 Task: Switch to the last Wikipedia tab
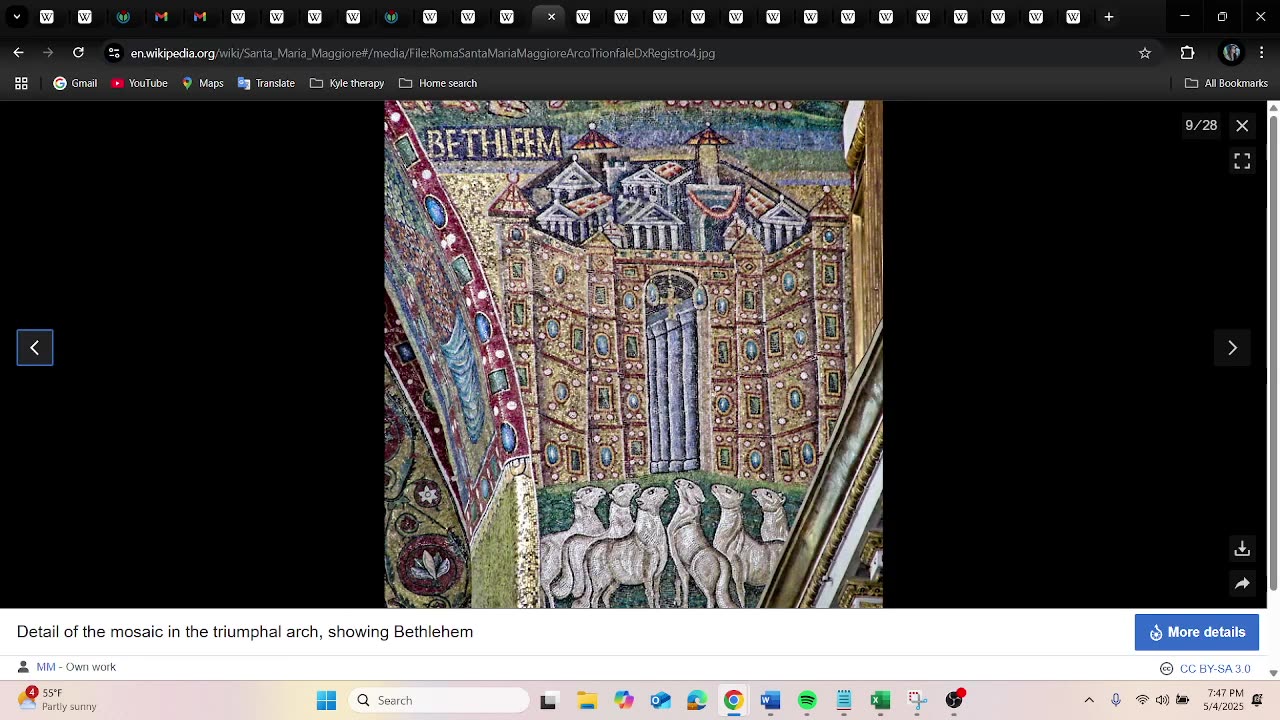click(1073, 17)
